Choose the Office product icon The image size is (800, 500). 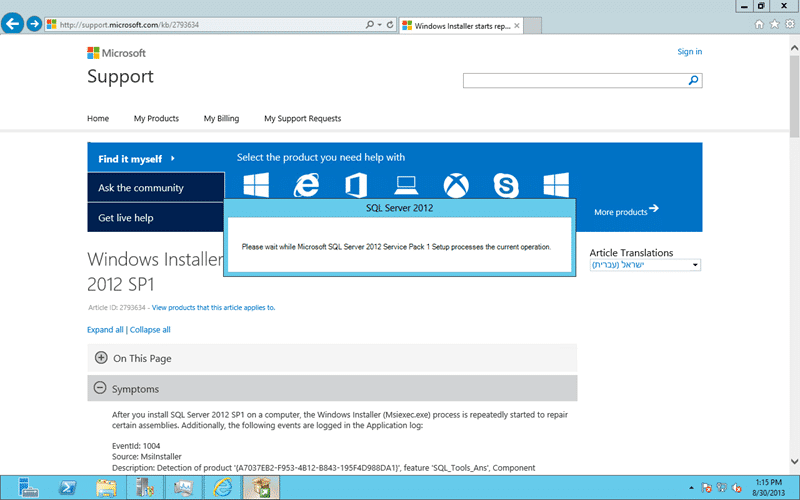point(356,185)
